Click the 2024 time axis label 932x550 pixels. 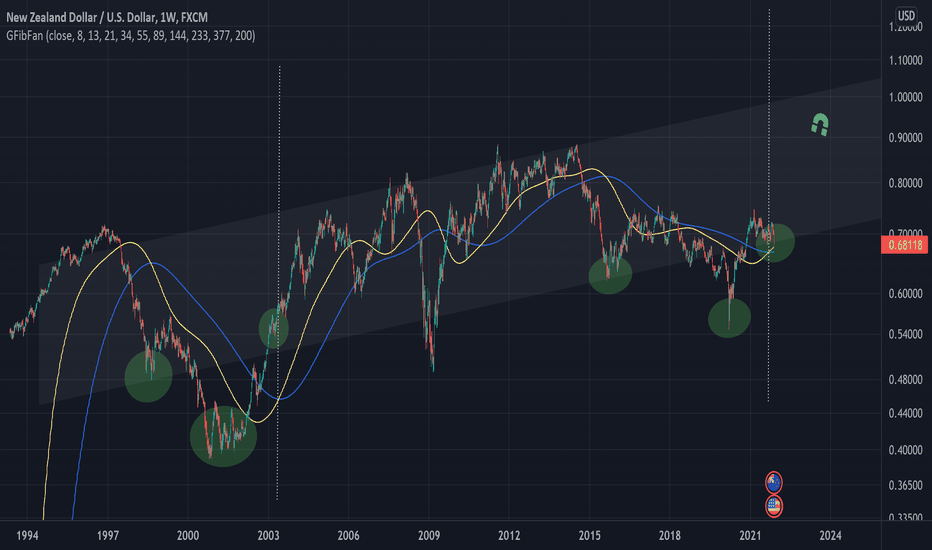pyautogui.click(x=830, y=536)
